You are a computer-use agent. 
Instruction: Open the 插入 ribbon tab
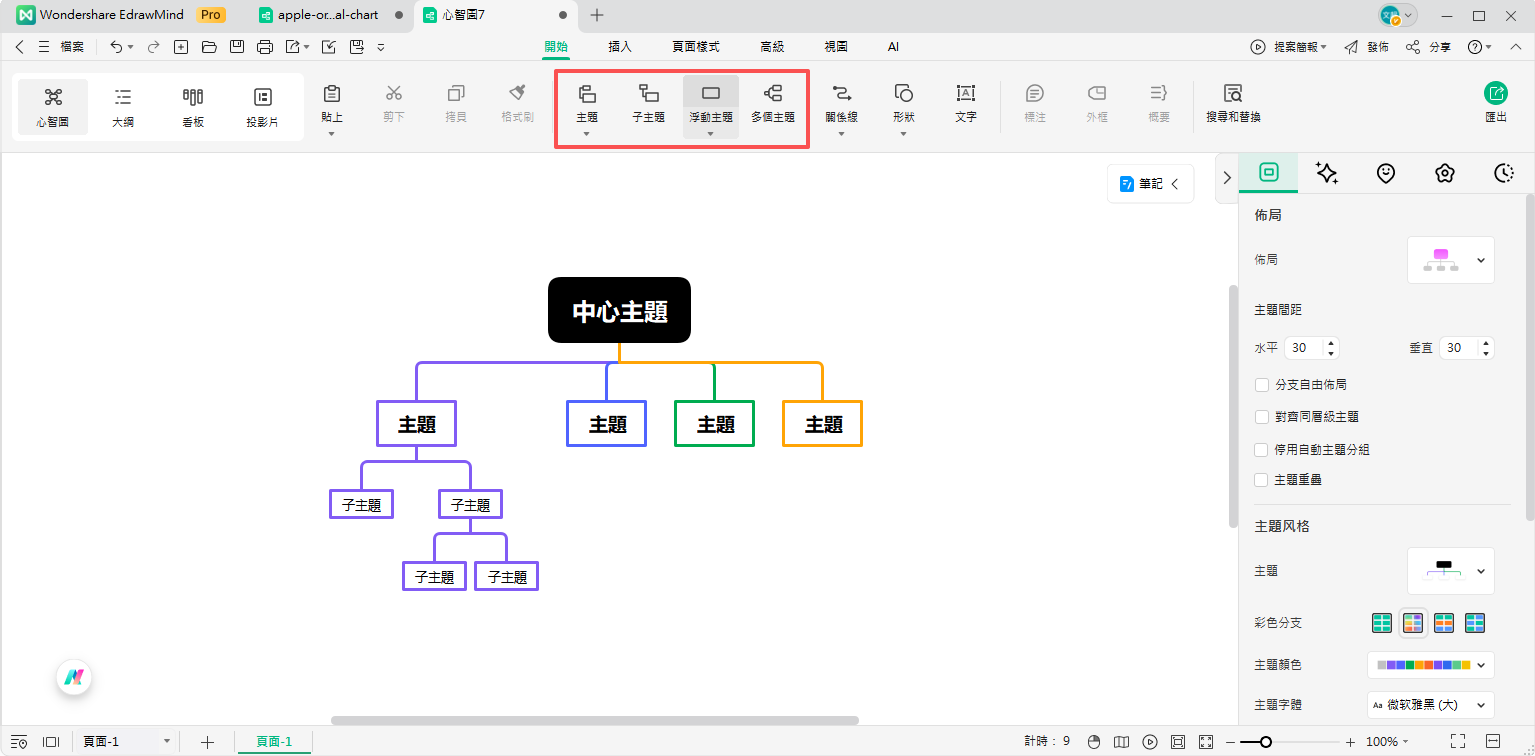point(620,47)
